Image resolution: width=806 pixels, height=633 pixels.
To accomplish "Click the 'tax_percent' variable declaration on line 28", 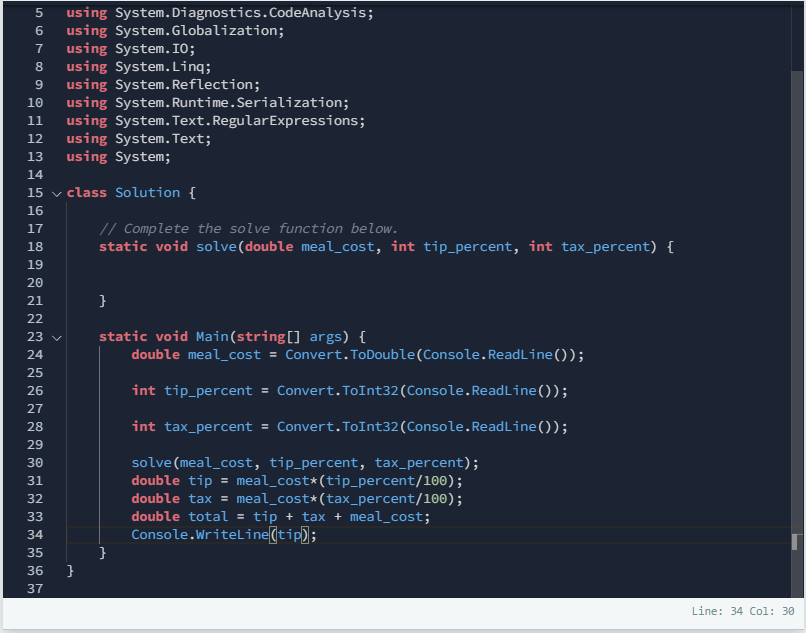I will point(208,427).
